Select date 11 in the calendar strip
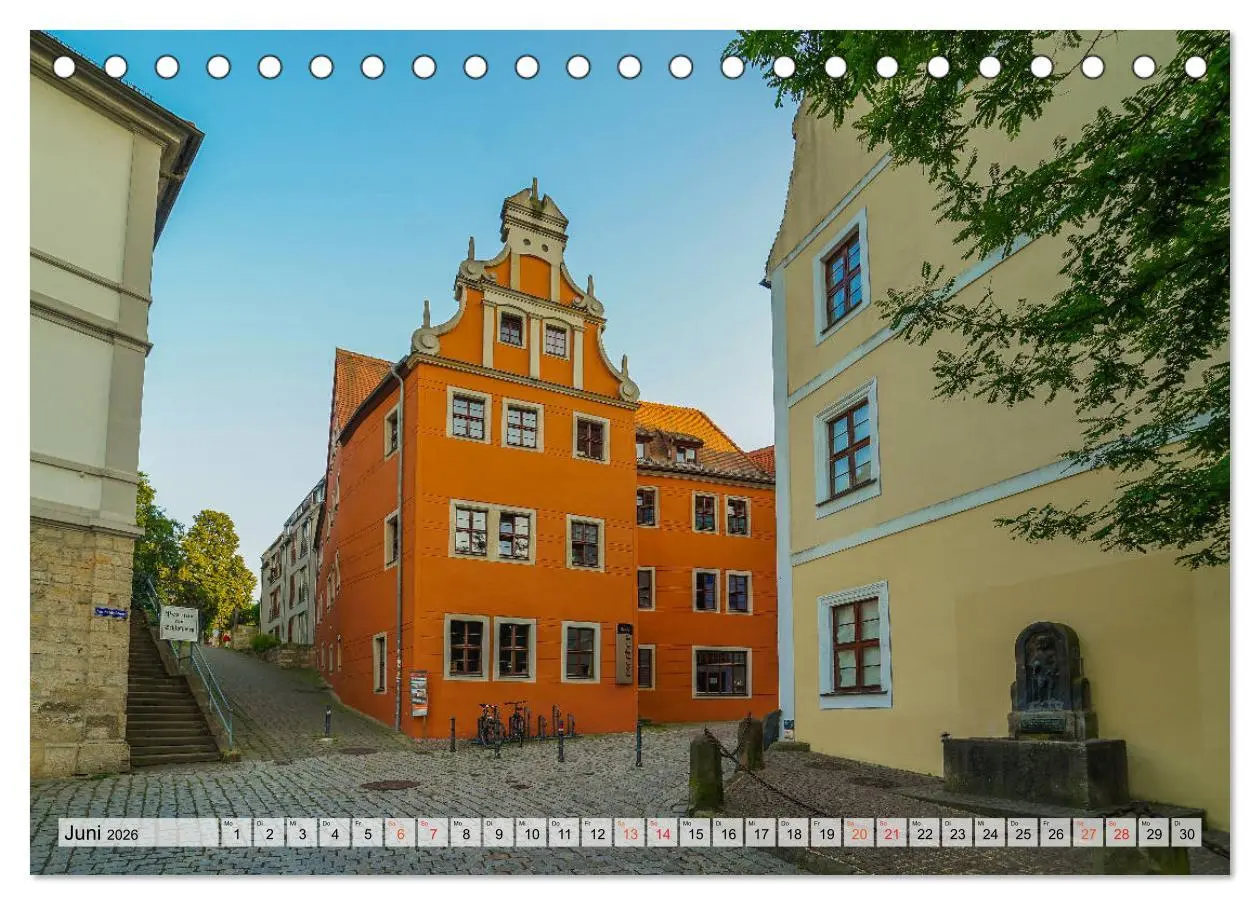1260x905 pixels. pos(564,833)
